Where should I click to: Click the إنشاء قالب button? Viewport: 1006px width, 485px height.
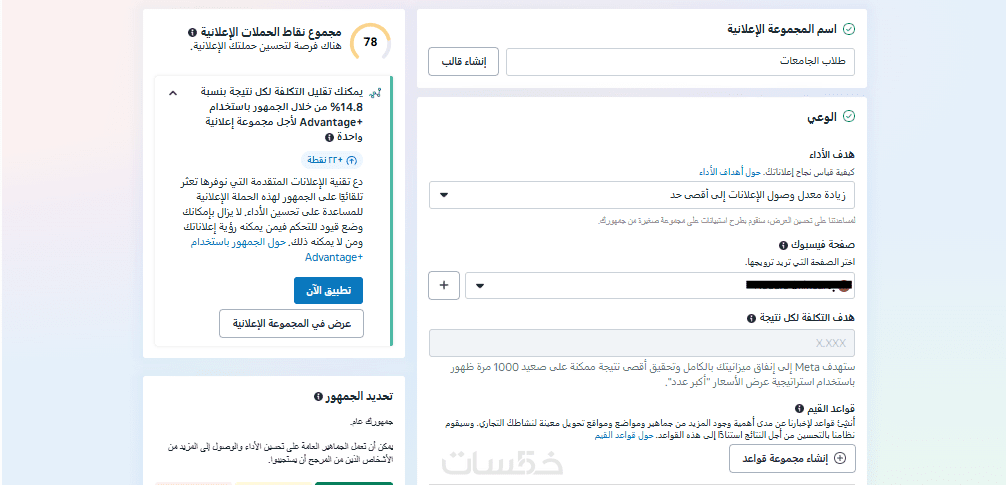[x=463, y=62]
